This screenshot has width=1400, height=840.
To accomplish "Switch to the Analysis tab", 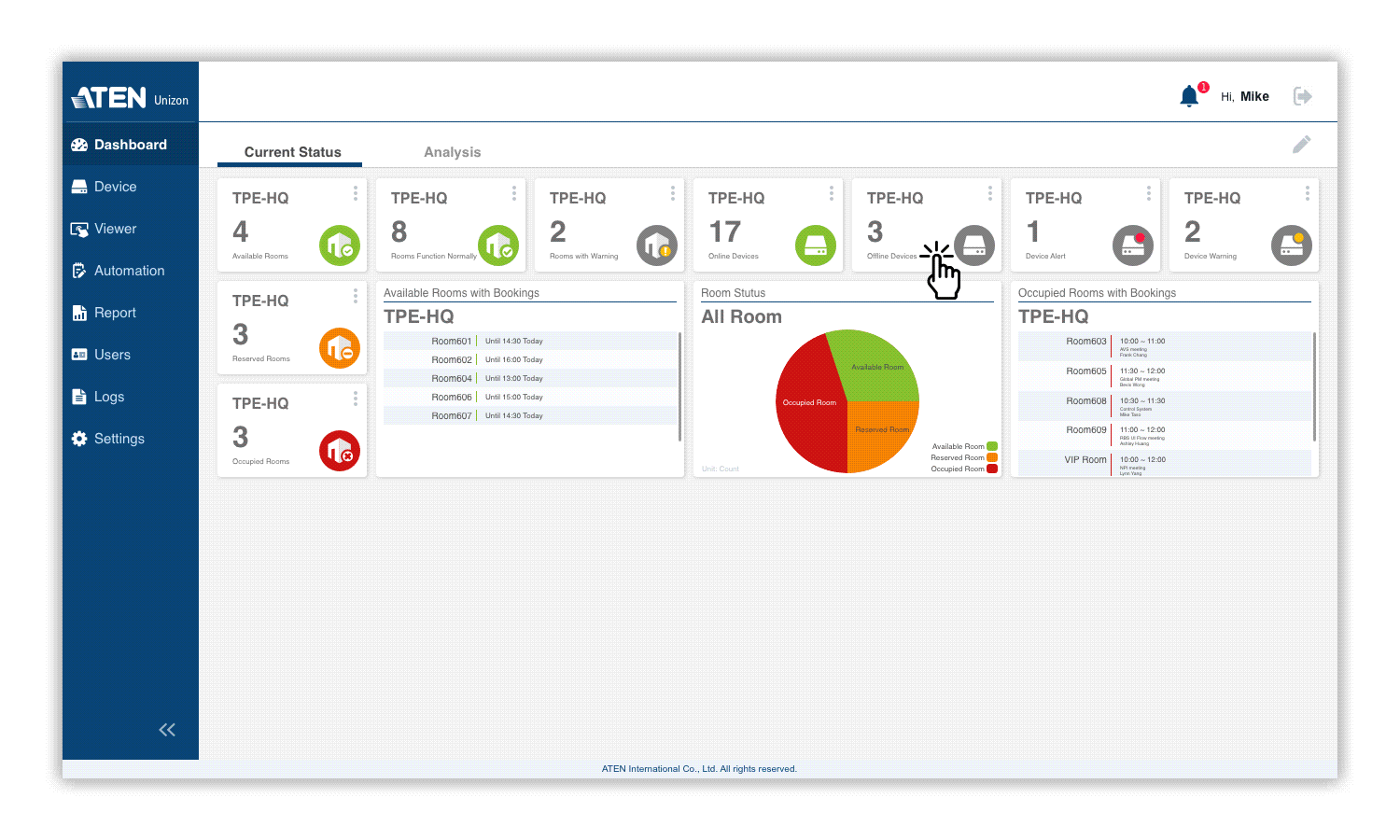I will tap(452, 152).
